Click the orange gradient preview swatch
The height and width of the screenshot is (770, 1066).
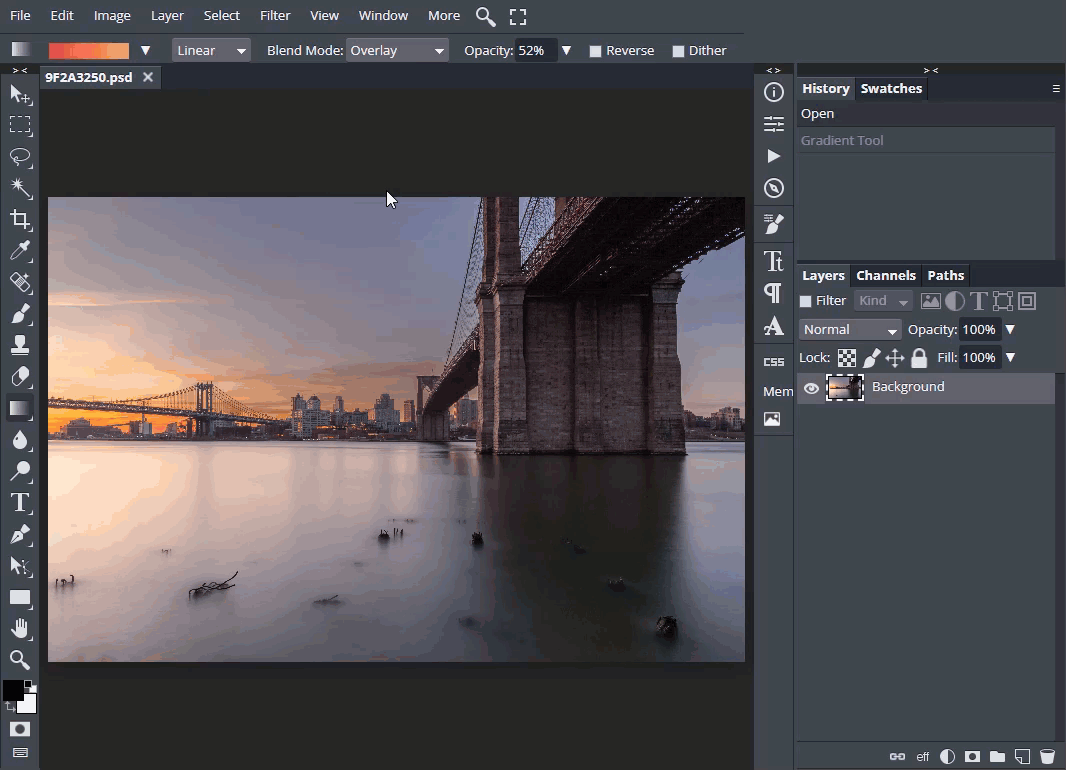(x=89, y=50)
